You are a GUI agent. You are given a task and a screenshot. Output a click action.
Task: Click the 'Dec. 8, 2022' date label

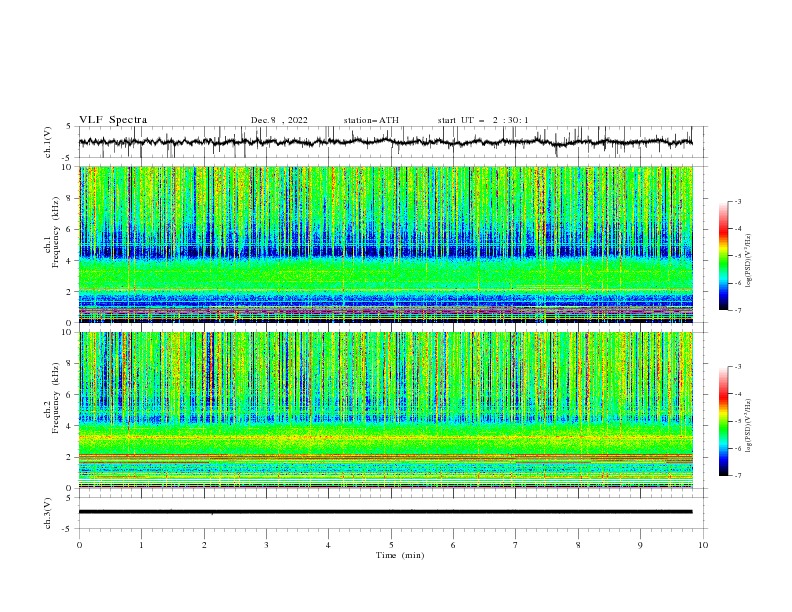tap(279, 120)
